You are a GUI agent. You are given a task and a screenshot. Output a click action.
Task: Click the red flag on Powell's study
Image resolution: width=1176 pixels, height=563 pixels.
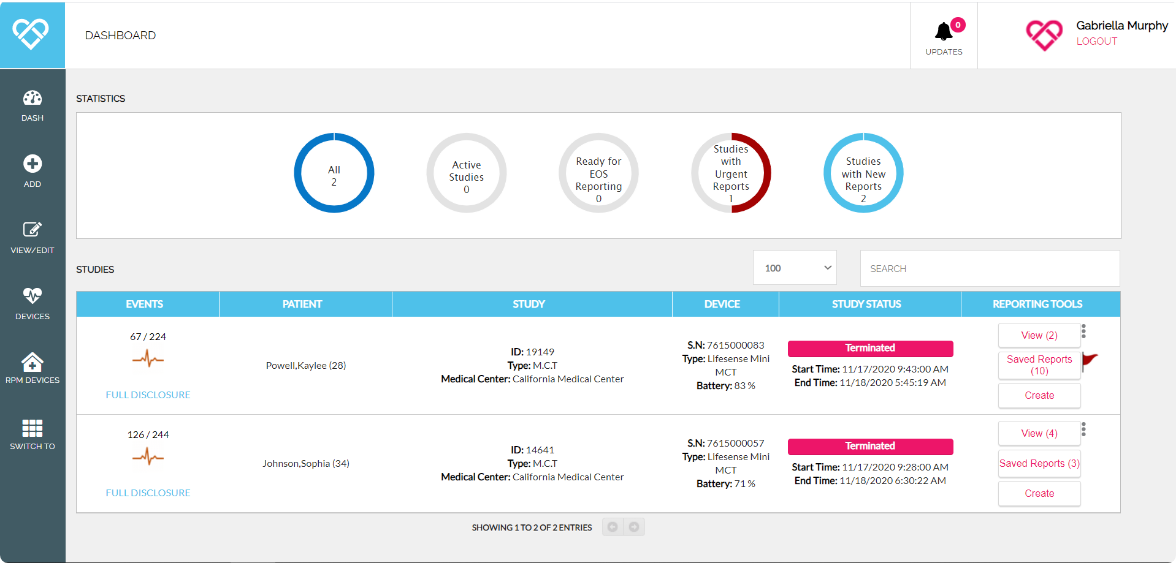point(1090,359)
